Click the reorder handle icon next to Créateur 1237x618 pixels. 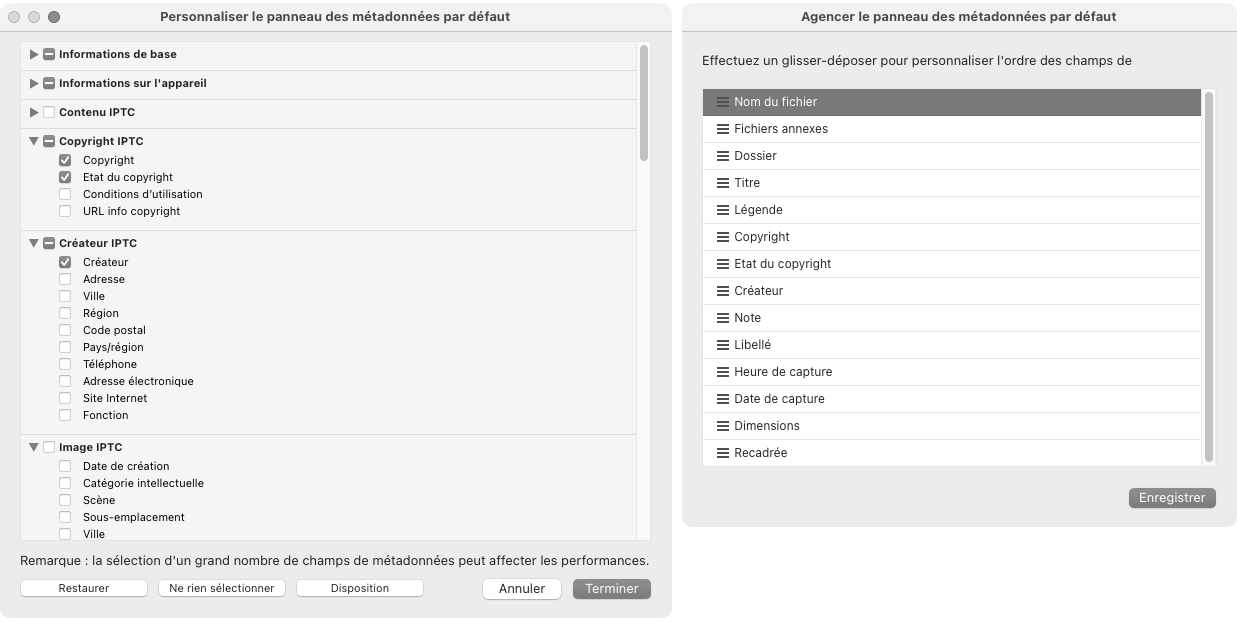(x=723, y=291)
